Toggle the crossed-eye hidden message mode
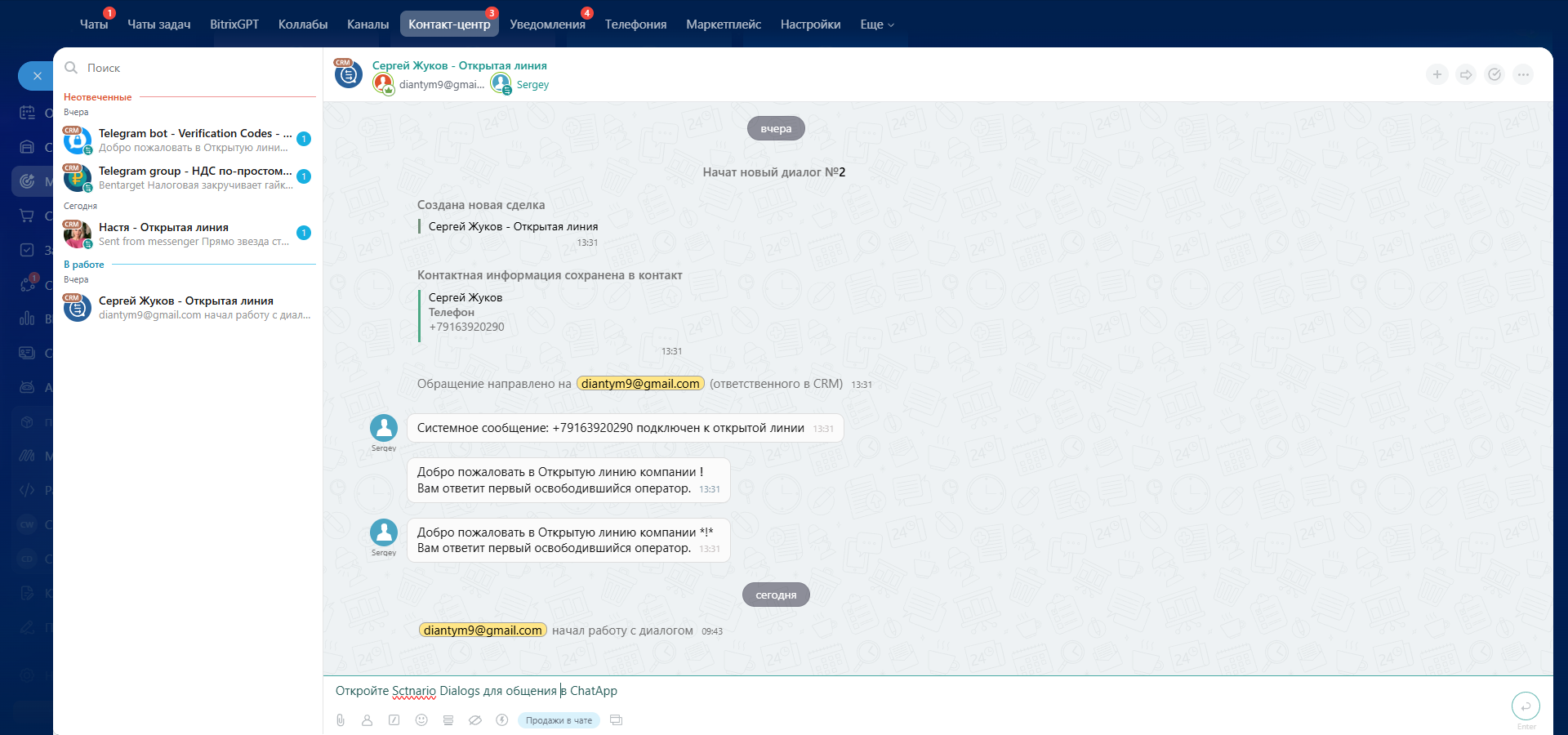This screenshot has width=1568, height=735. (475, 720)
